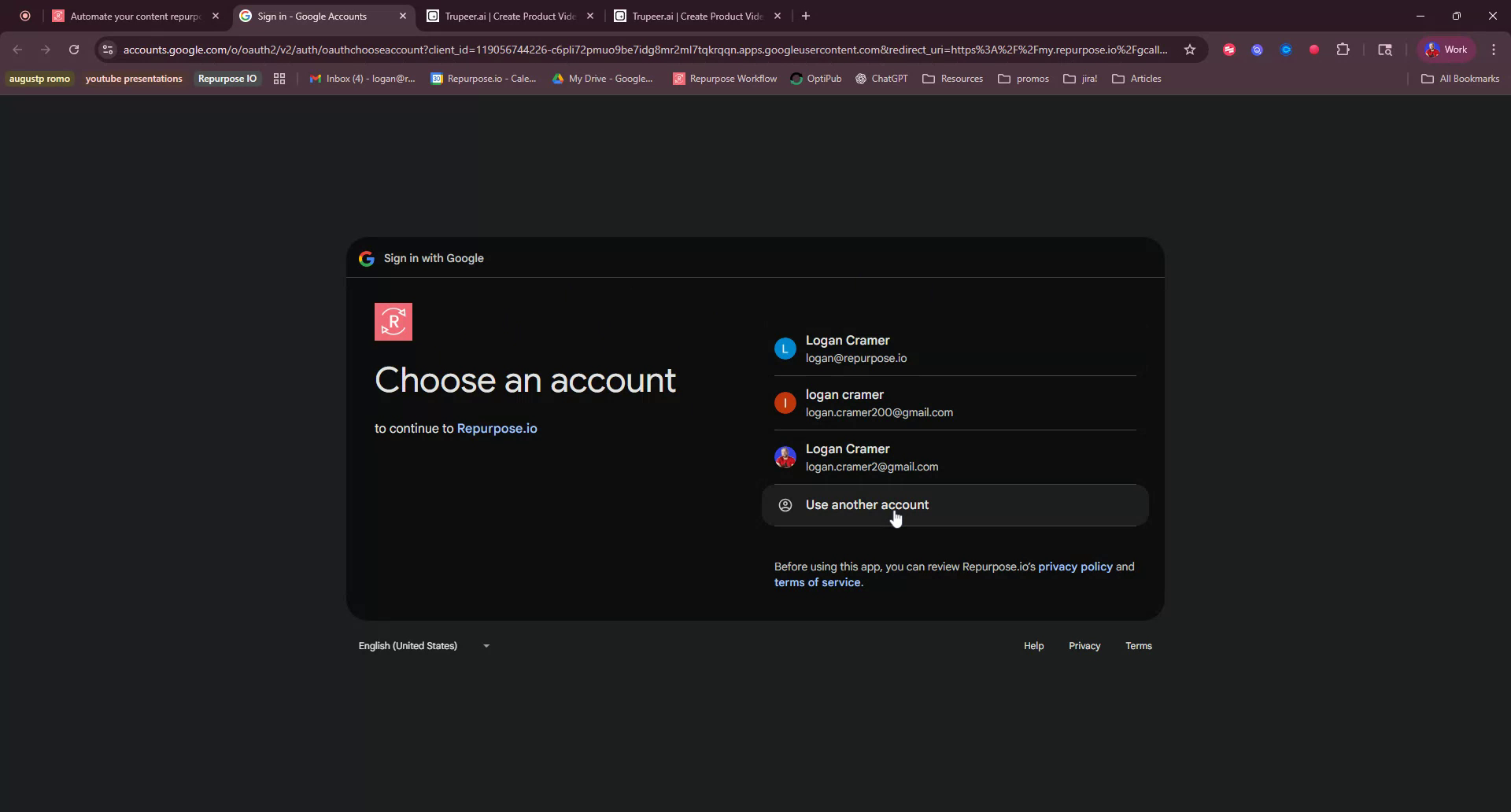Switch to the Trupeer.ai Create Product tab
The image size is (1511, 812).
click(512, 16)
